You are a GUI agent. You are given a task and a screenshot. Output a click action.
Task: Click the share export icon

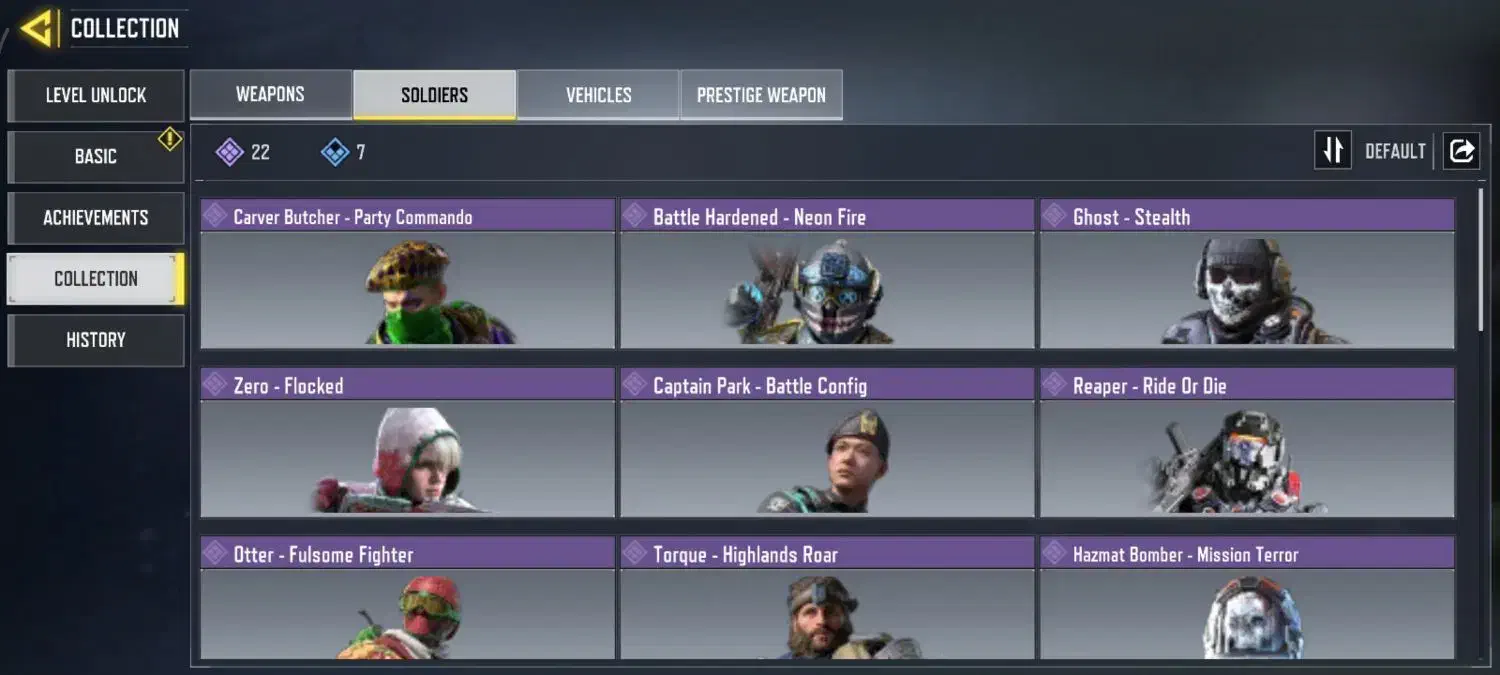(1461, 151)
